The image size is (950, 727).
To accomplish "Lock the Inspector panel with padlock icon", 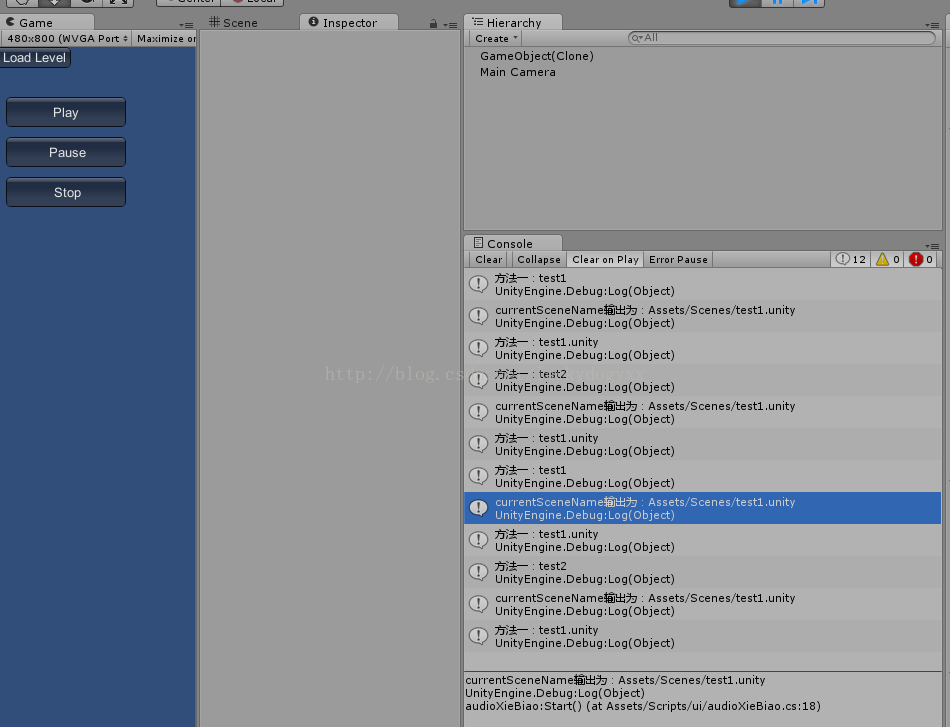I will (433, 24).
